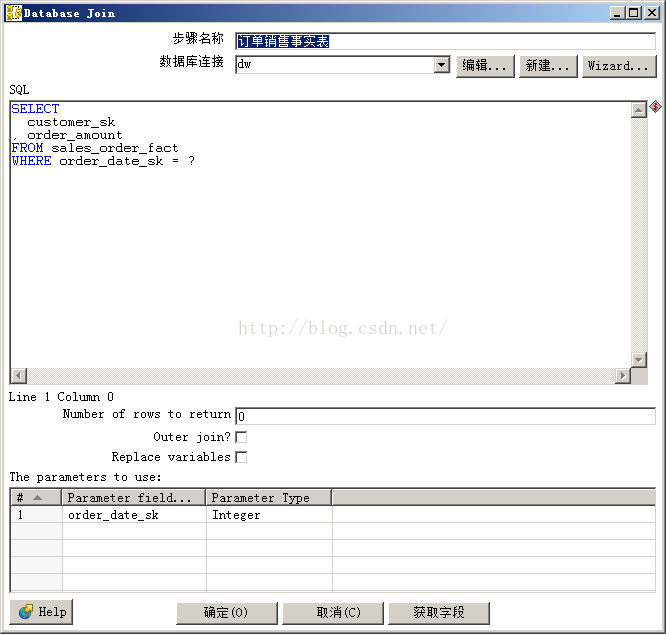Confirm with the 确定(O) button
This screenshot has height=634, width=666.
click(226, 613)
